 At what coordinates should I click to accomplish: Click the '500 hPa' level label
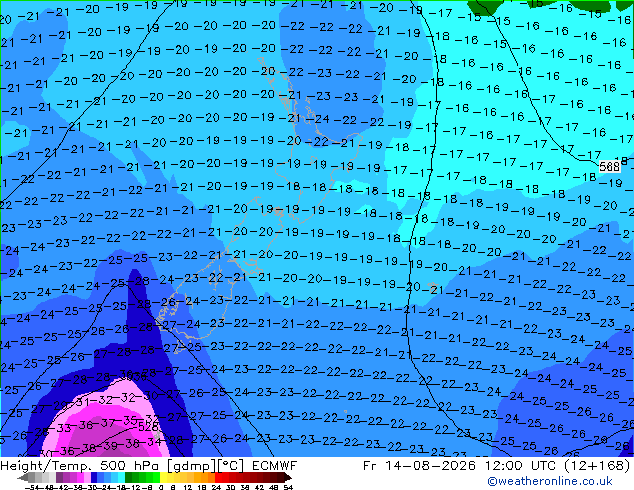tap(131, 466)
